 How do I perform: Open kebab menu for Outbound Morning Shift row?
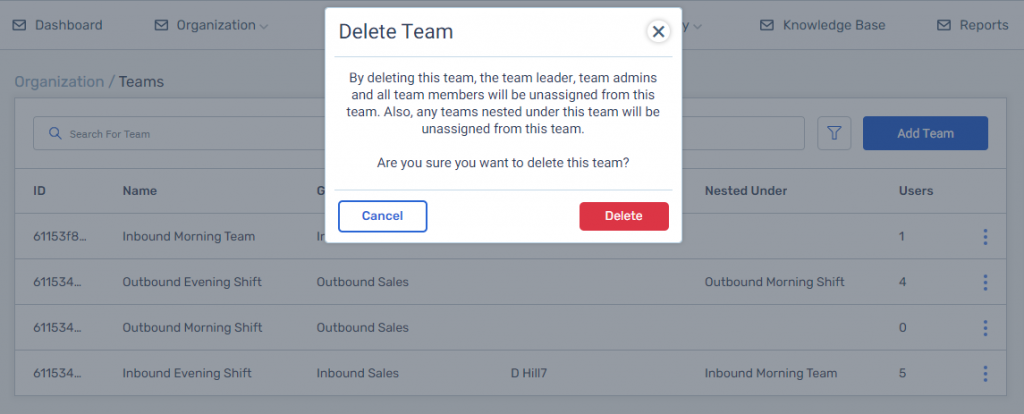click(x=985, y=328)
